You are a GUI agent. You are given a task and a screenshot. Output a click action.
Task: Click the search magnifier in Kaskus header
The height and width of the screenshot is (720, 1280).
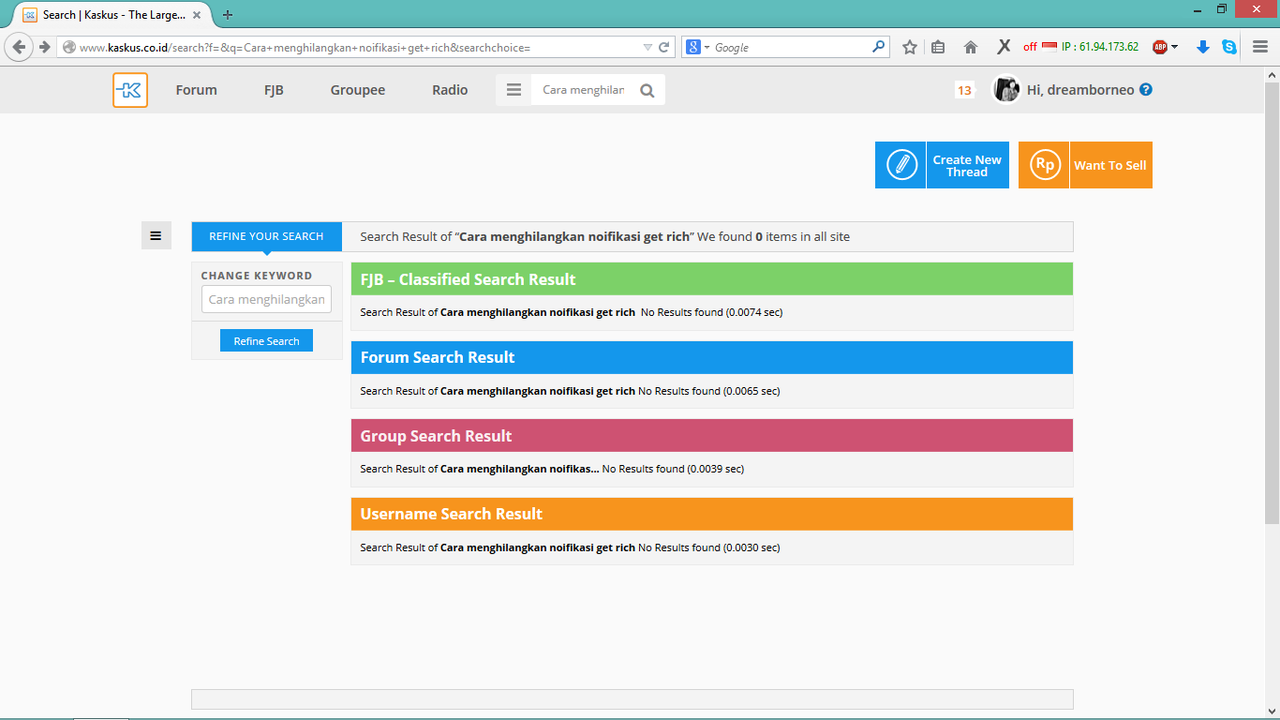tap(647, 90)
